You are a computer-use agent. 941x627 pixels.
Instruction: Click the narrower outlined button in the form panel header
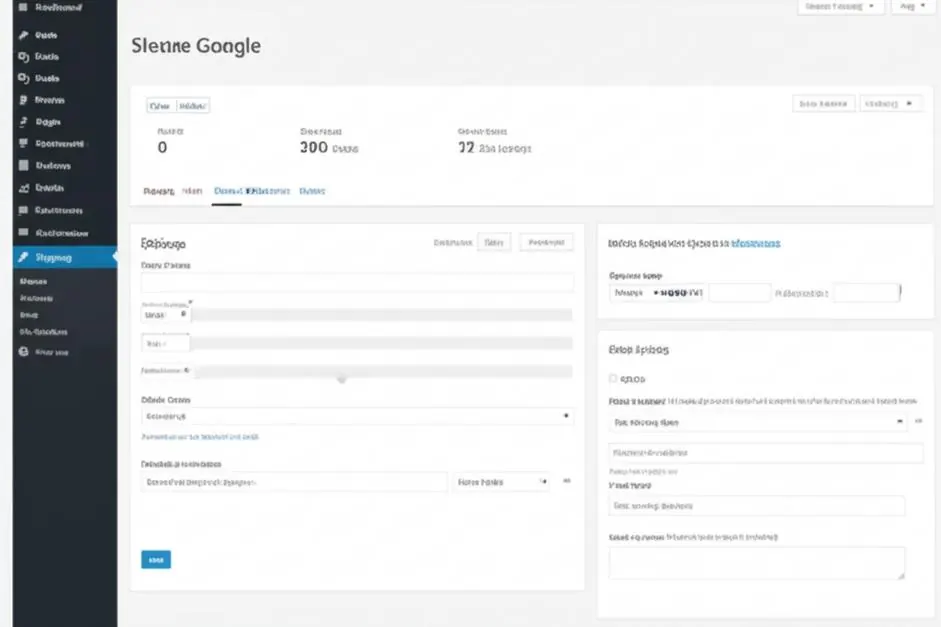click(494, 242)
